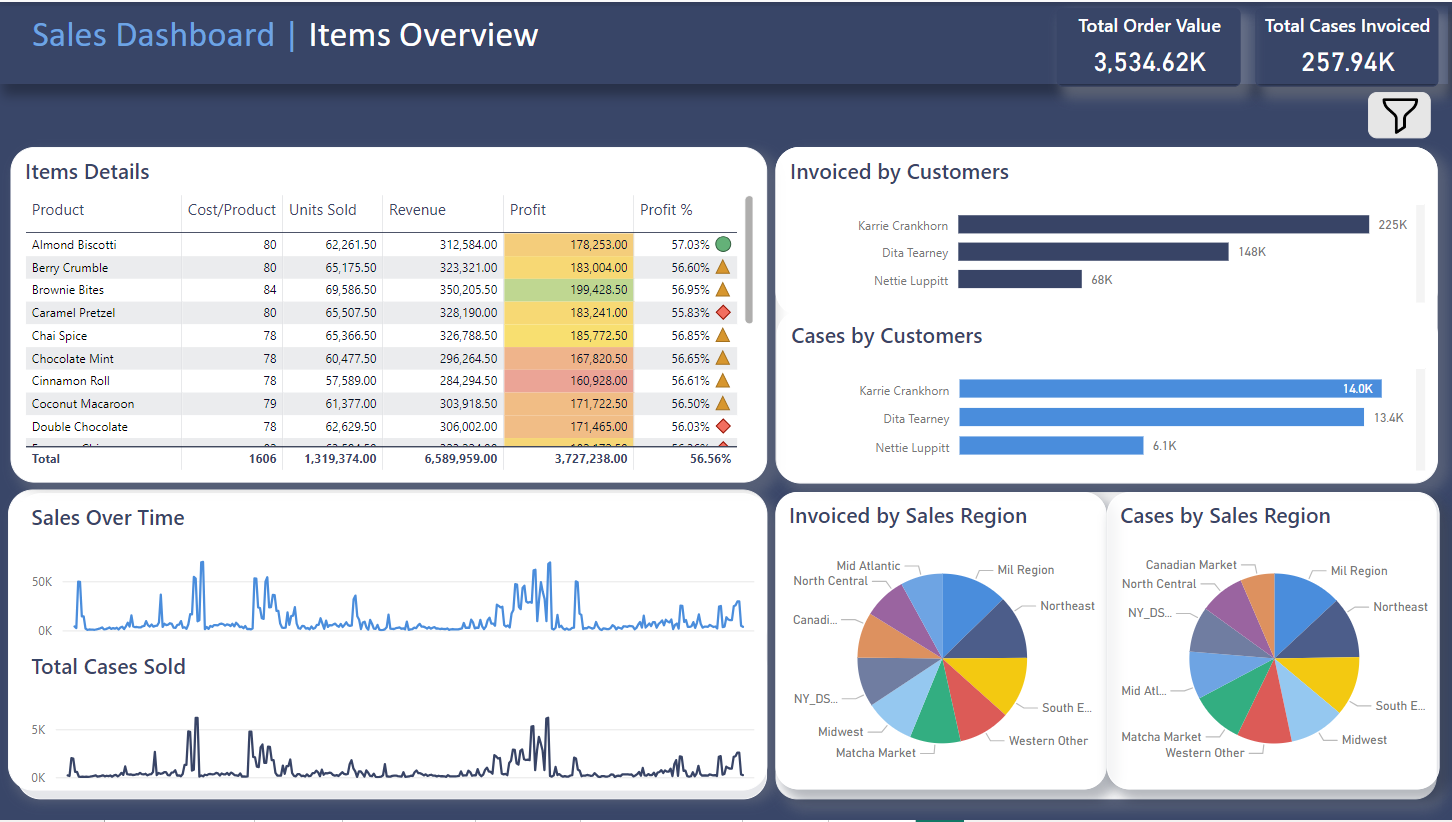Click Brownie Bites product name cell
The height and width of the screenshot is (822, 1452).
[x=68, y=289]
